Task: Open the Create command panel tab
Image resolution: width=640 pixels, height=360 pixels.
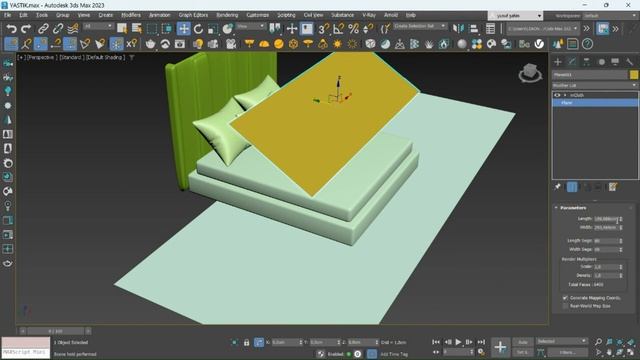Action: tap(558, 62)
